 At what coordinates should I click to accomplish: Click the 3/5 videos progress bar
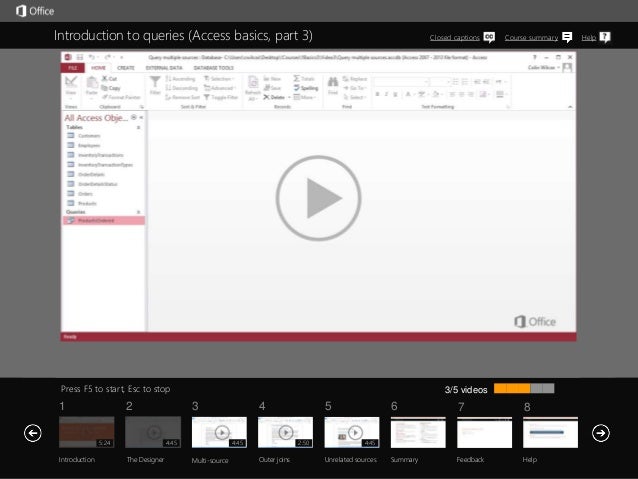524,388
